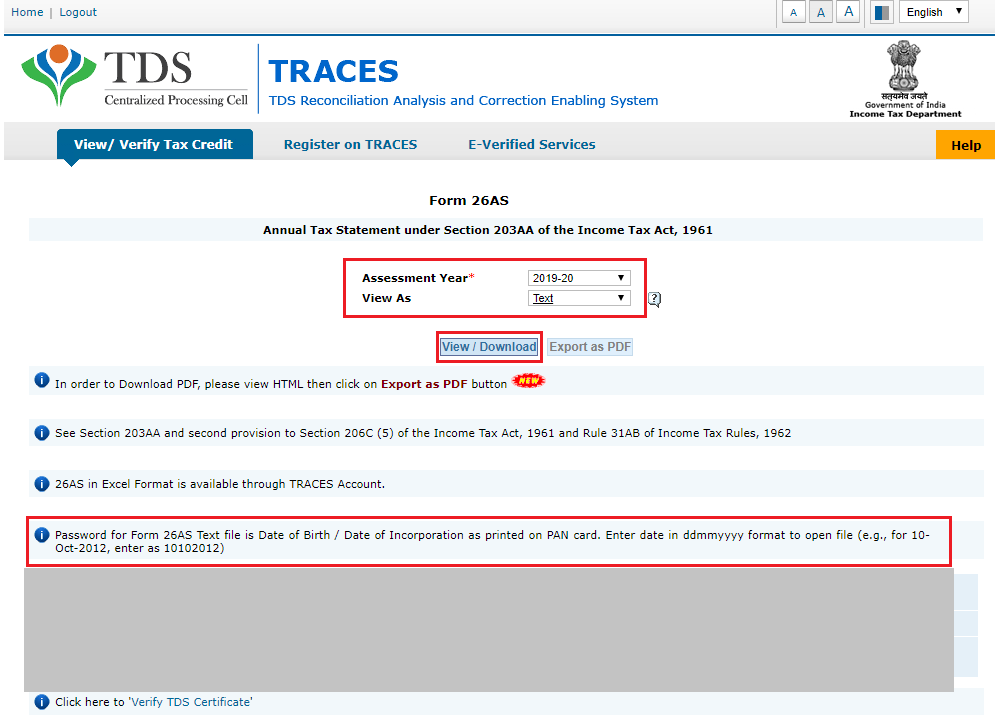Click the Help button
Screen dimensions: 995x723
964,144
